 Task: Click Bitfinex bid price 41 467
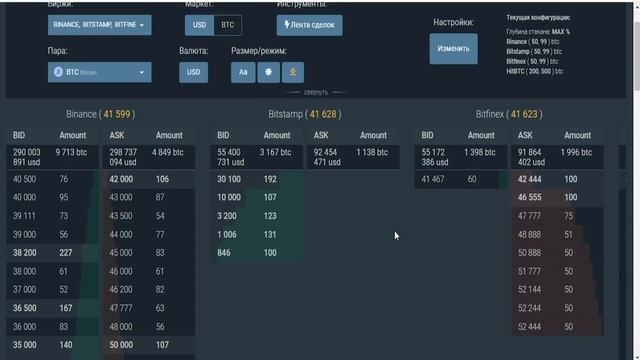[x=433, y=179]
